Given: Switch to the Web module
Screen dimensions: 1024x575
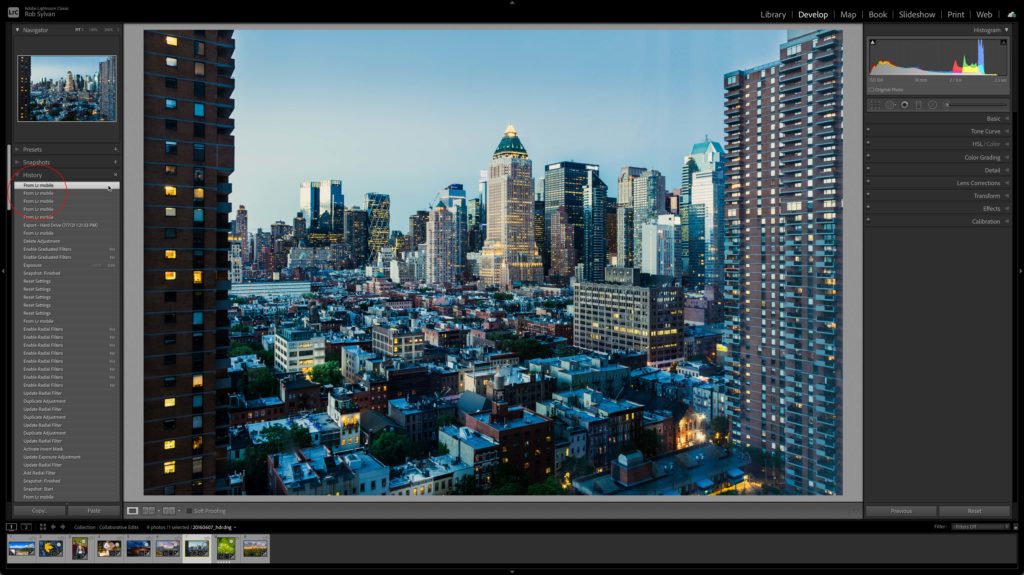Looking at the screenshot, I should click(984, 14).
